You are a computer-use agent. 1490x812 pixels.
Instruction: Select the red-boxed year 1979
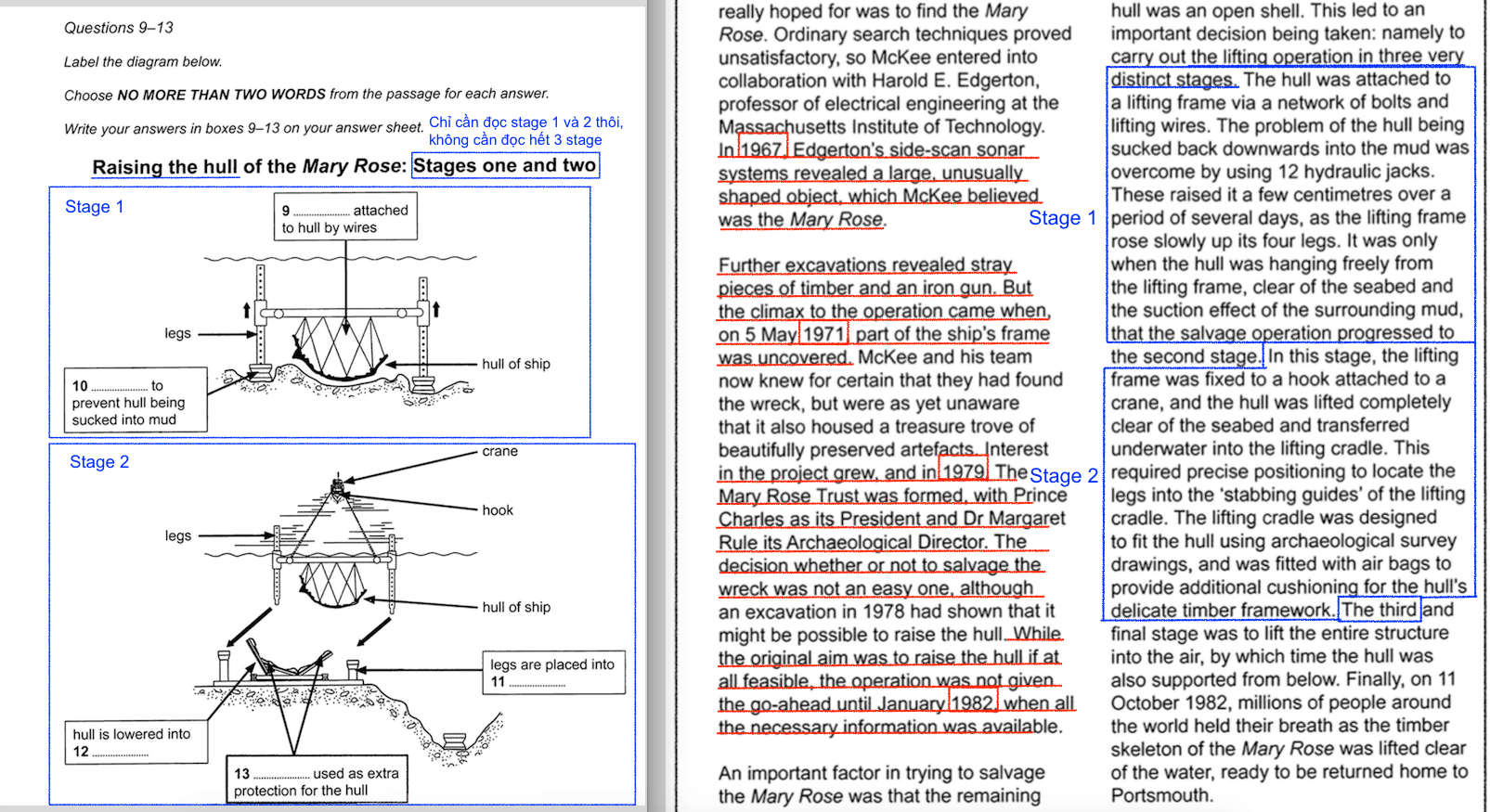(x=964, y=471)
